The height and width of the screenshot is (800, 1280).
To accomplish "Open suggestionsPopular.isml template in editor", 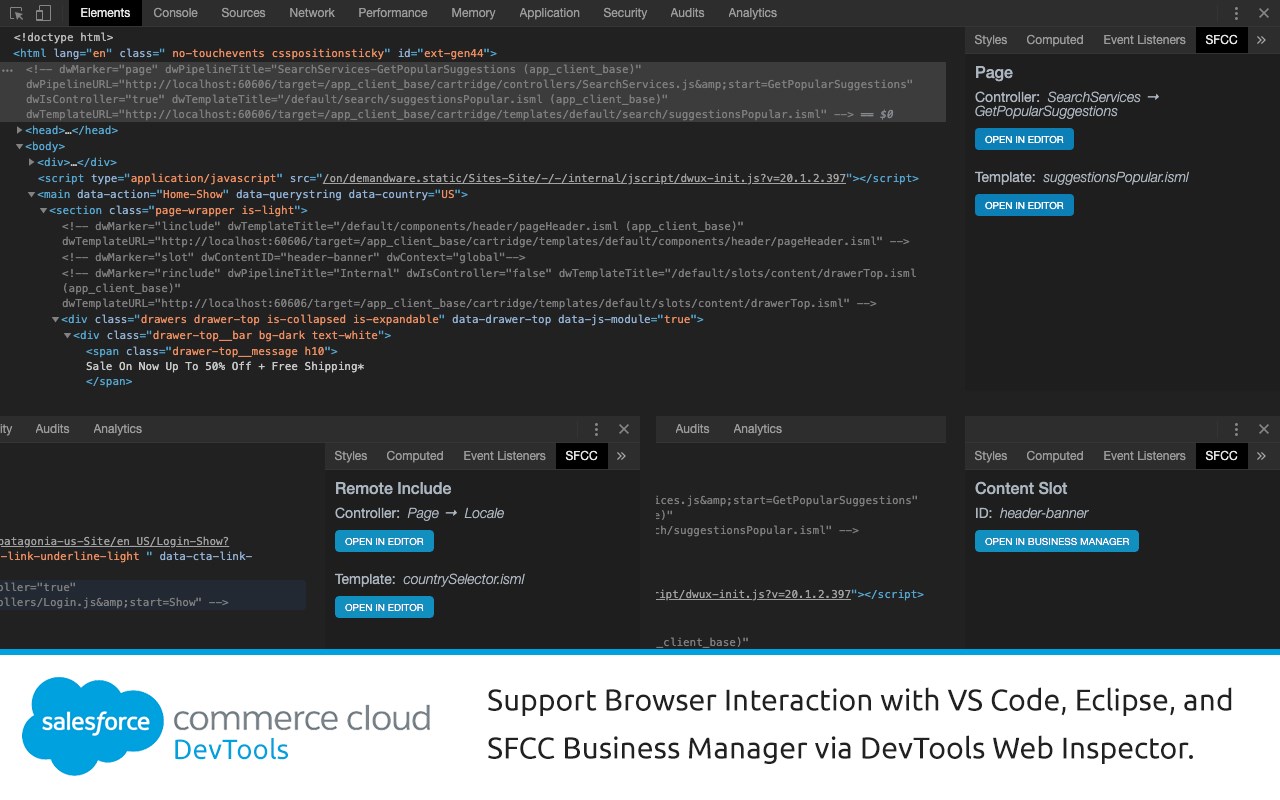I will [1024, 205].
